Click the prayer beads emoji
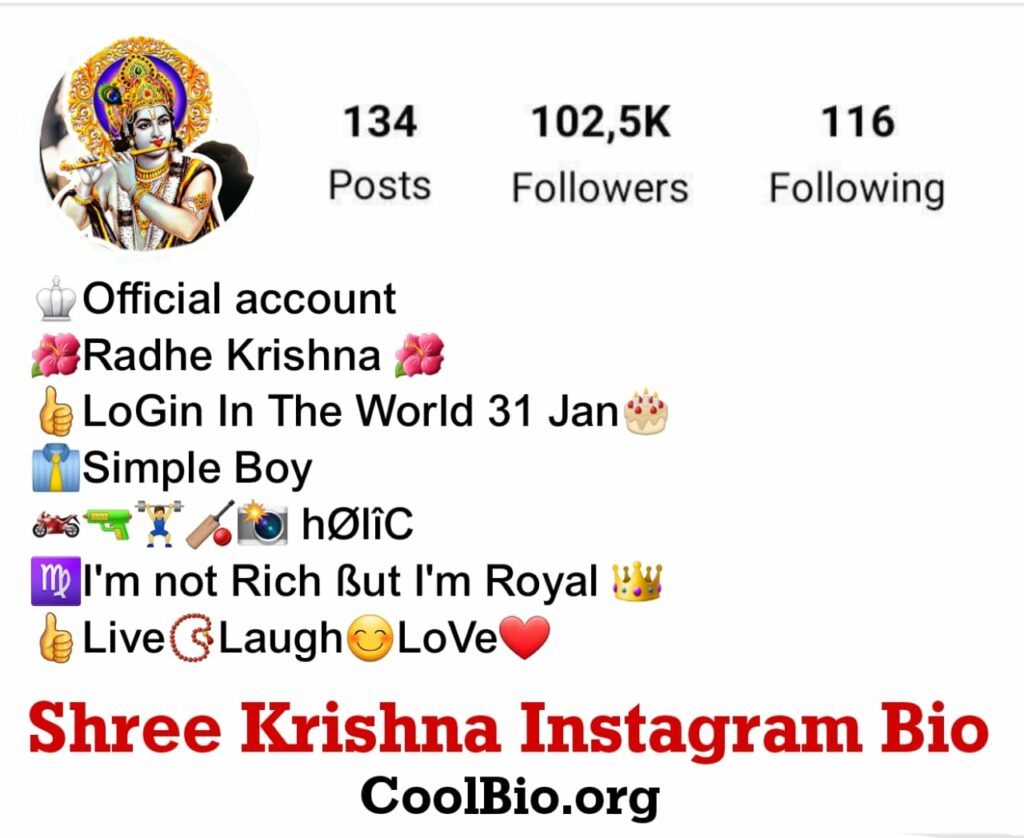Screen dimensions: 1024x838 click(191, 637)
